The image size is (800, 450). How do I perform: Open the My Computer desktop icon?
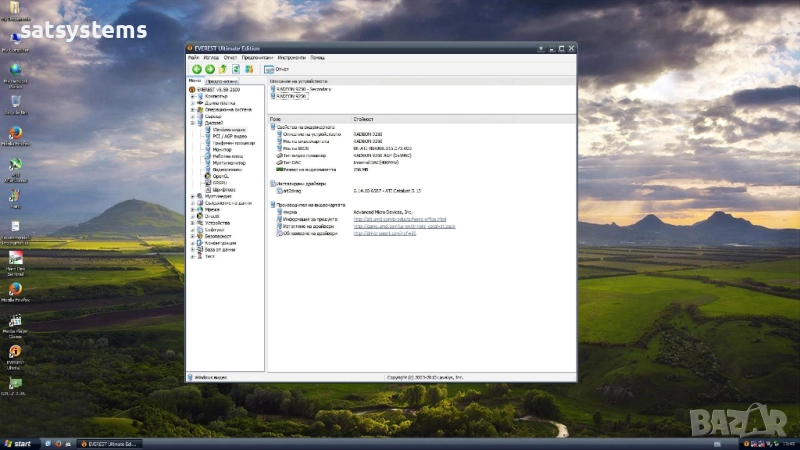click(x=15, y=38)
